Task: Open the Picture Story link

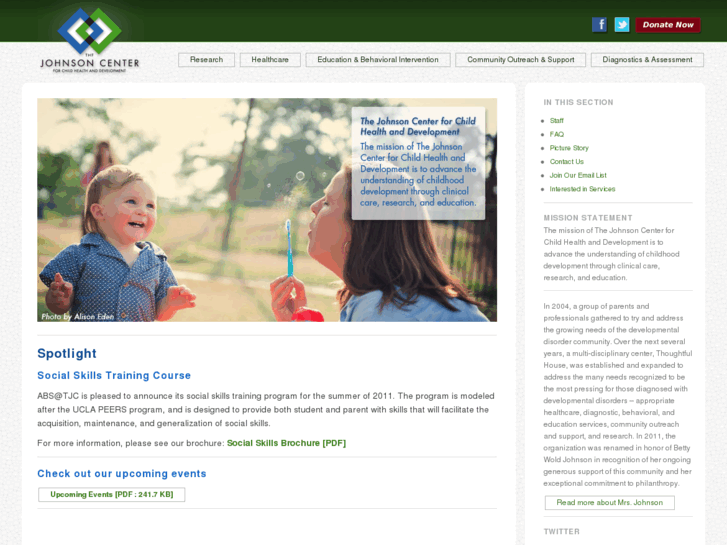Action: tap(569, 148)
